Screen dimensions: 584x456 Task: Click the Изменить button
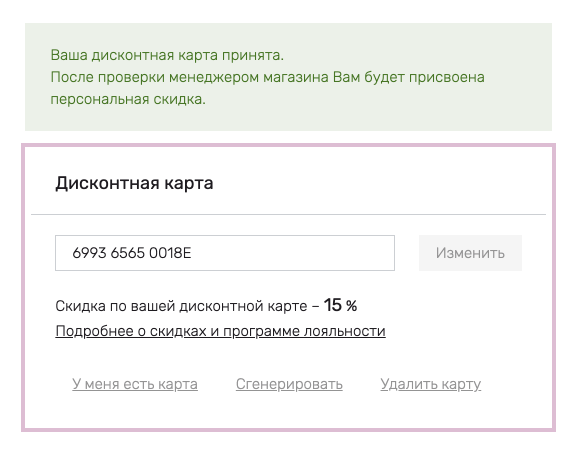point(470,253)
